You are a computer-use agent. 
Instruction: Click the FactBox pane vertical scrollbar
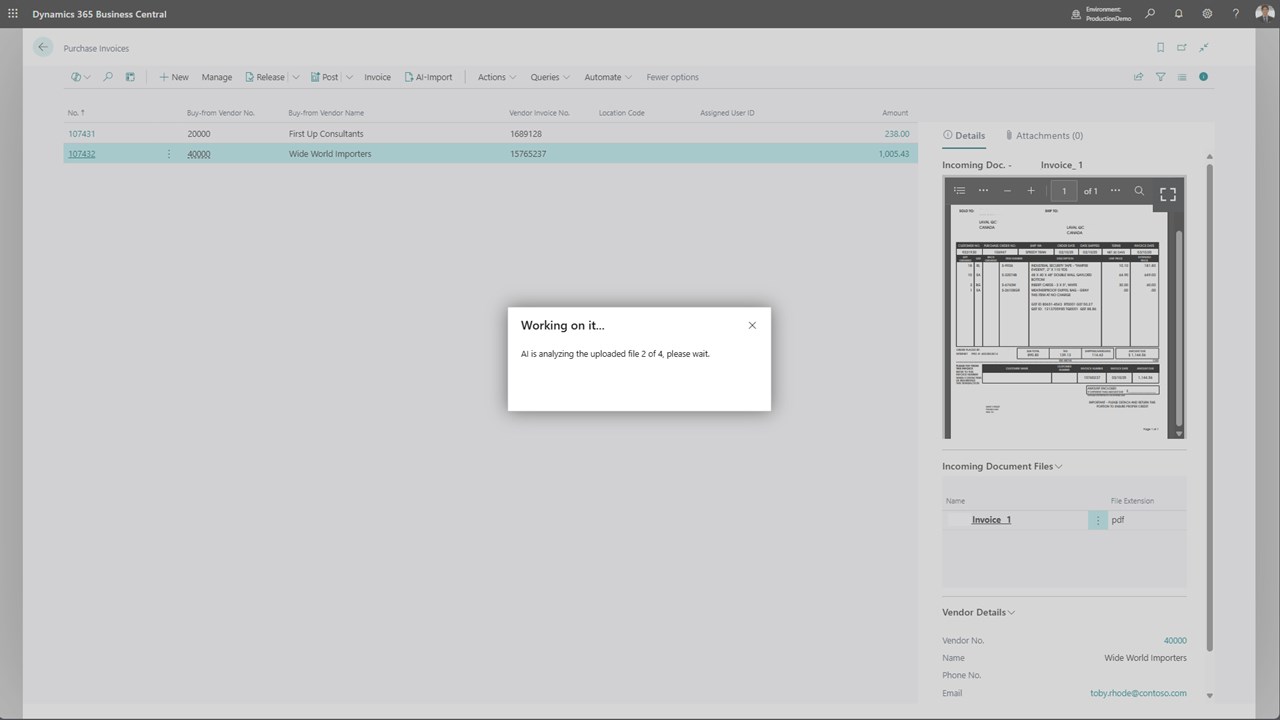click(x=1209, y=400)
